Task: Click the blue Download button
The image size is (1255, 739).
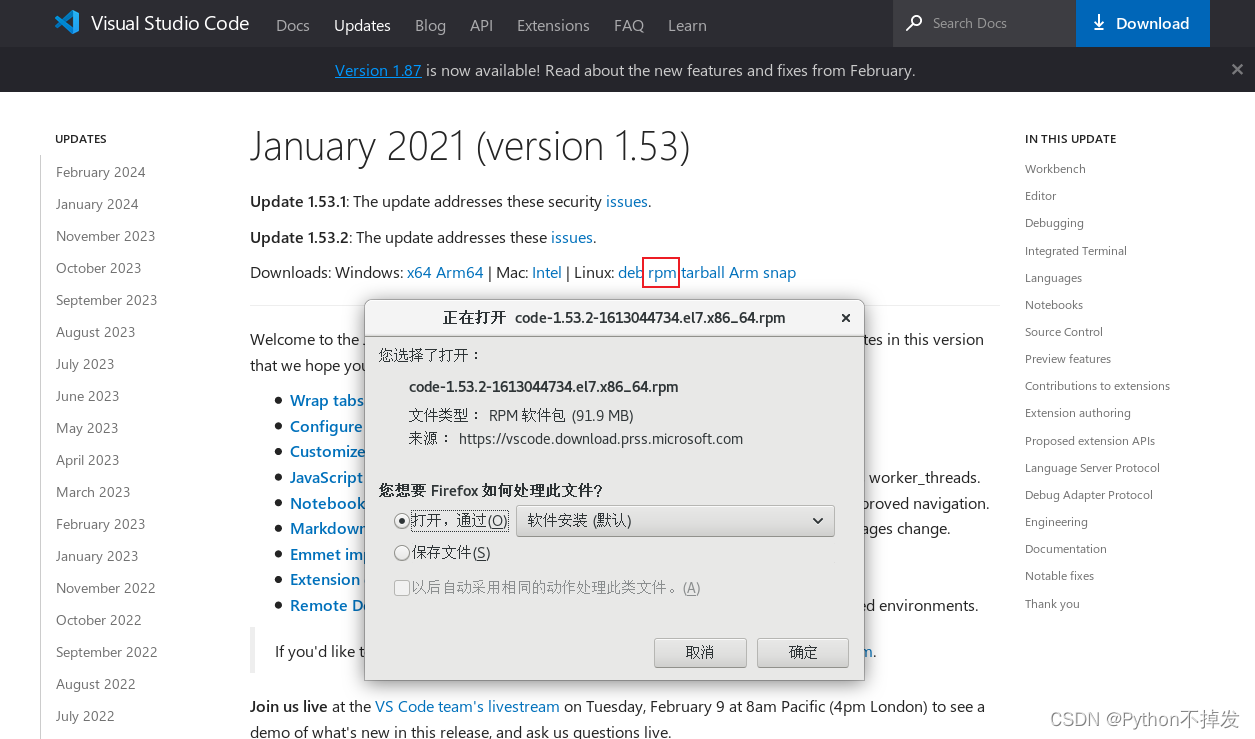Action: (x=1143, y=23)
